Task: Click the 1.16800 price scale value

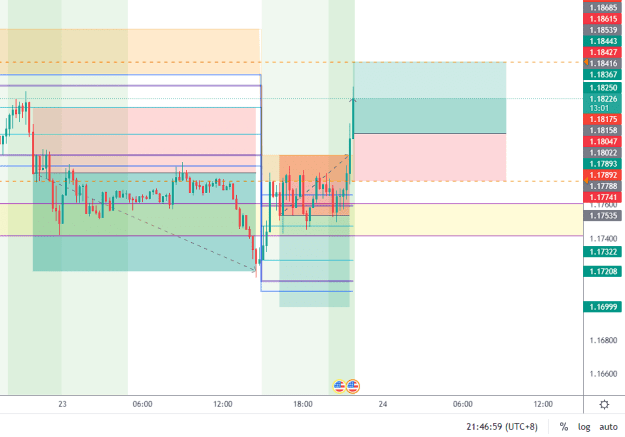Action: pos(603,341)
